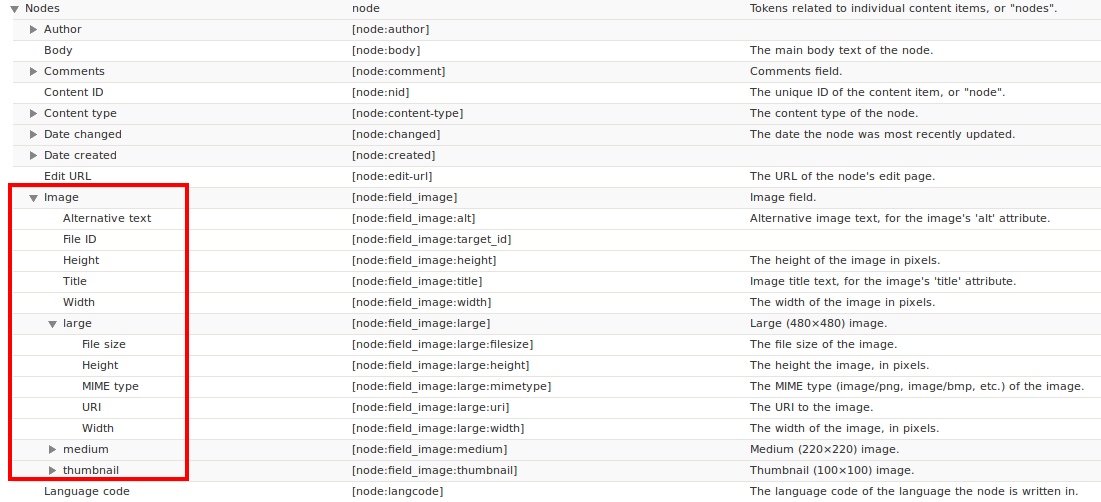Expand the medium image style

click(53, 450)
